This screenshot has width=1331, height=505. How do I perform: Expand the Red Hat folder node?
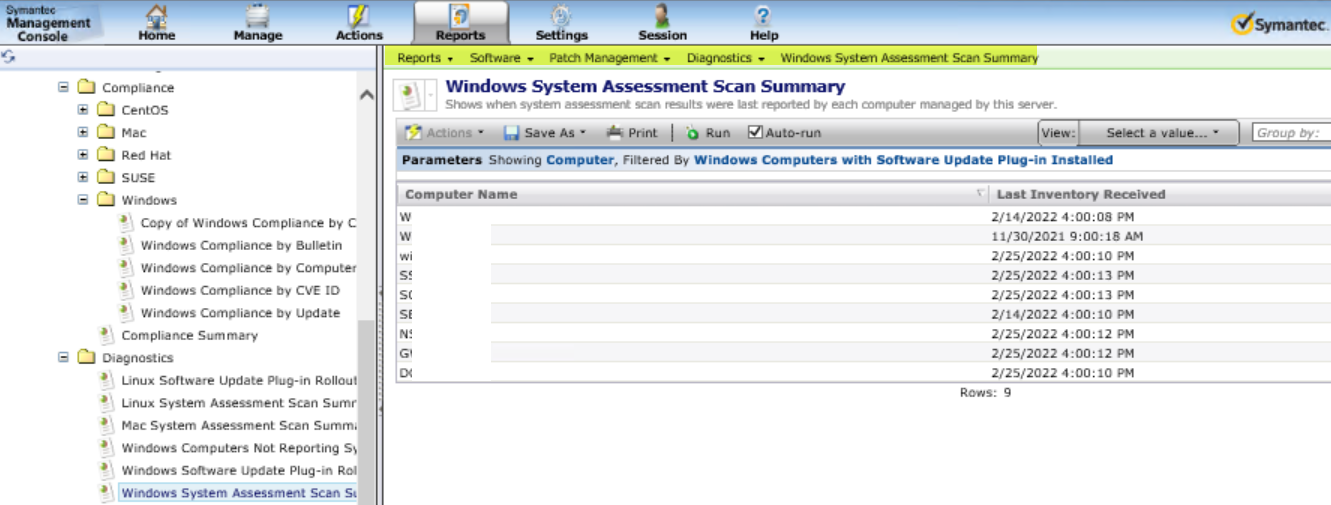coord(83,155)
